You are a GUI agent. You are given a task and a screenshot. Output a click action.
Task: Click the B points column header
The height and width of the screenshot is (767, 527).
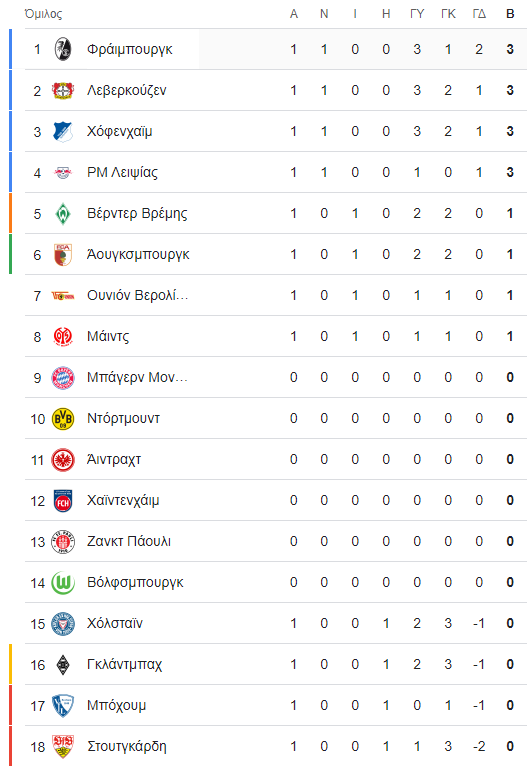pyautogui.click(x=510, y=14)
